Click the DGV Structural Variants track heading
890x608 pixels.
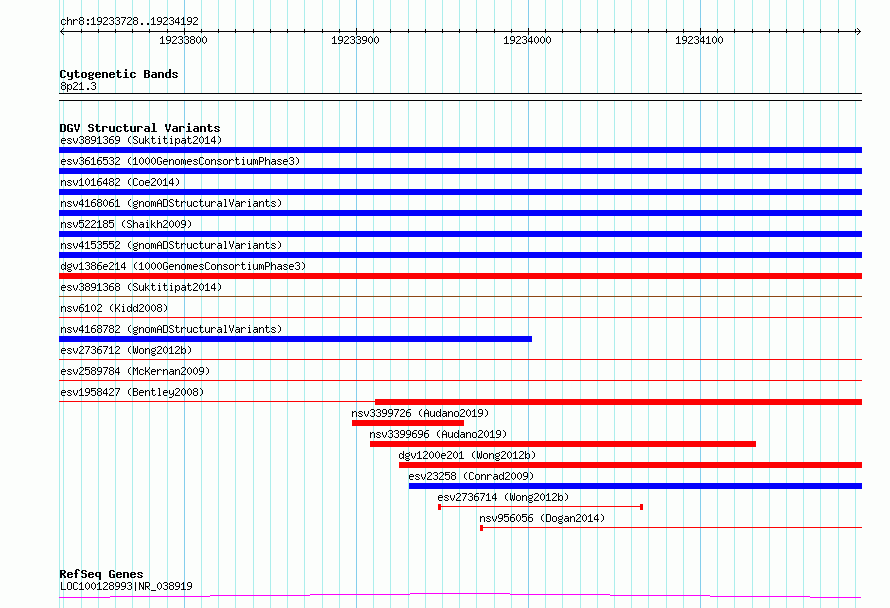(140, 128)
